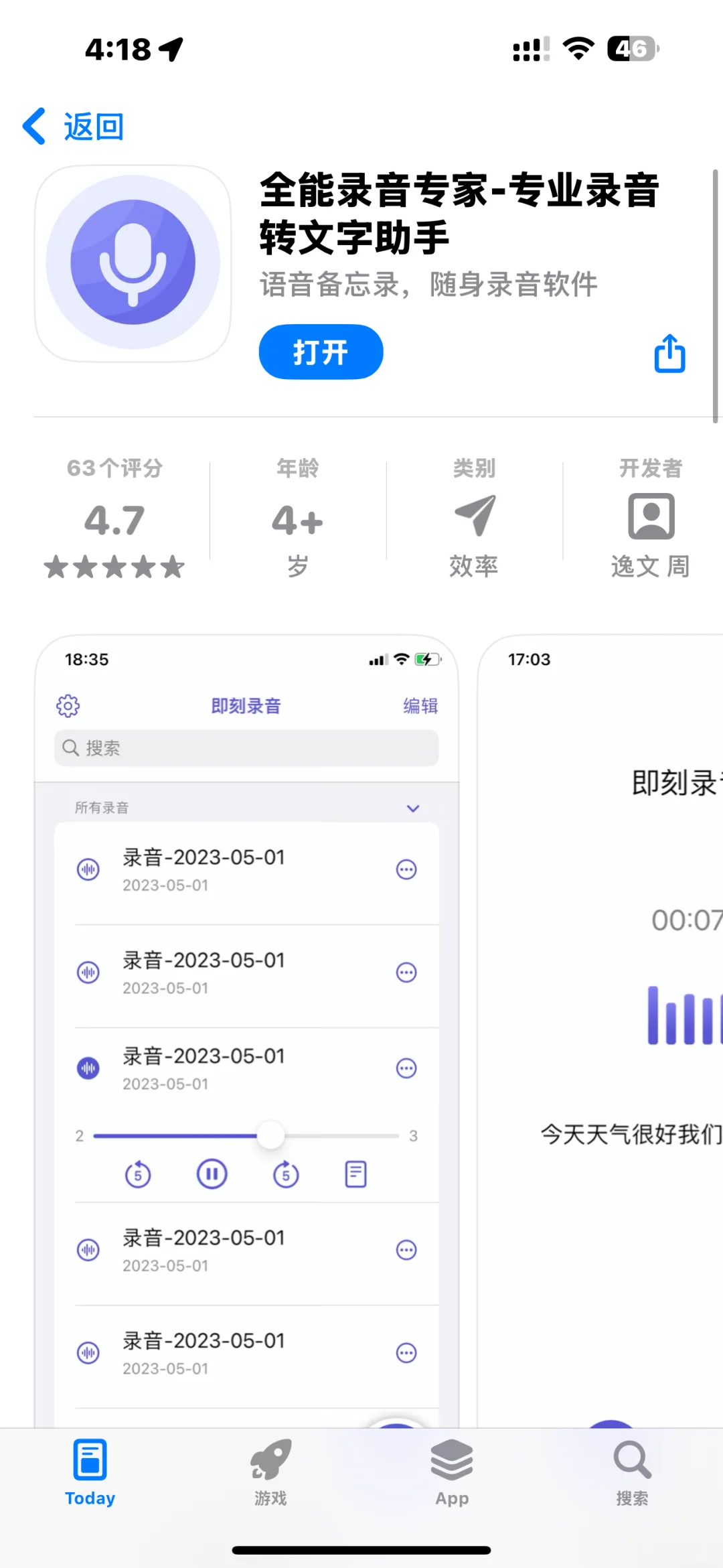The image size is (723, 1568).
Task: Tap the 效率 category paper plane icon
Action: pyautogui.click(x=475, y=515)
